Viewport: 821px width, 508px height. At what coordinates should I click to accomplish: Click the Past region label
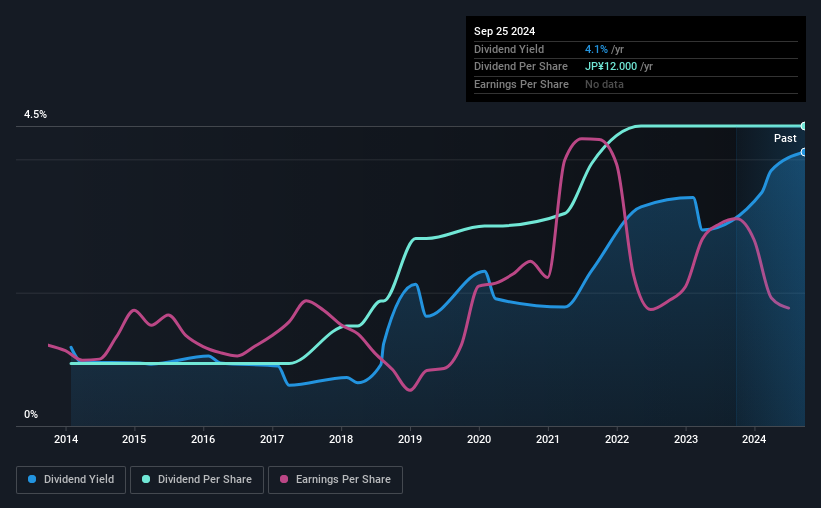(785, 138)
